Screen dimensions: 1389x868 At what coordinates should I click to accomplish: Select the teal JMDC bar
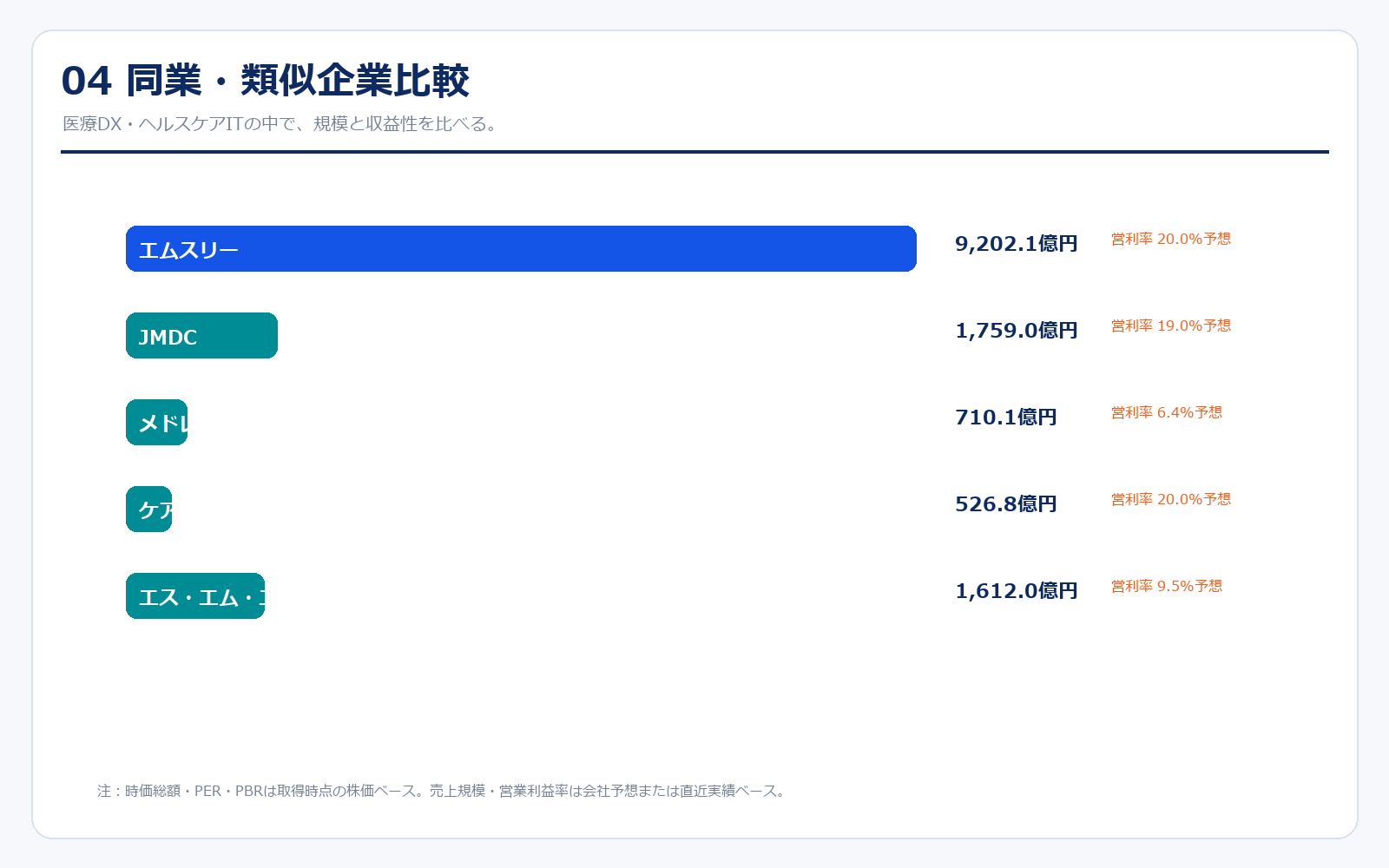pyautogui.click(x=201, y=336)
